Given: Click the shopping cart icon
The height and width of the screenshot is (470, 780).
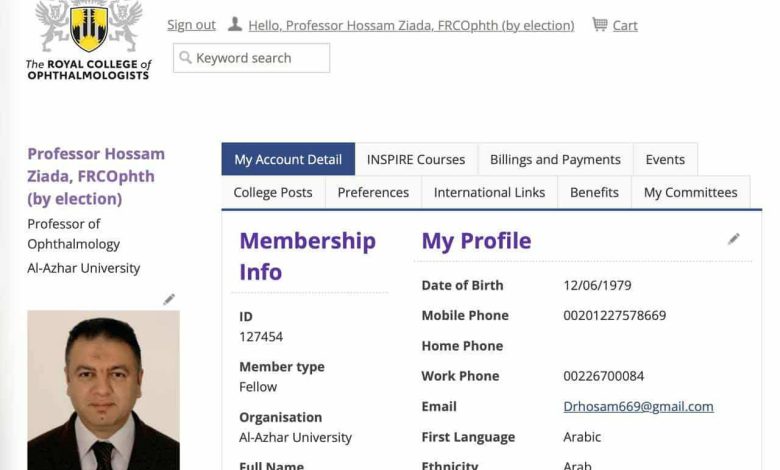Looking at the screenshot, I should coord(599,24).
